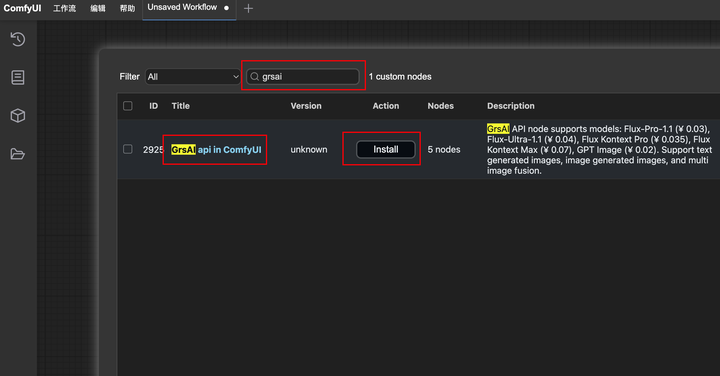Click the plus icon to add new workflow tab

pyautogui.click(x=248, y=8)
